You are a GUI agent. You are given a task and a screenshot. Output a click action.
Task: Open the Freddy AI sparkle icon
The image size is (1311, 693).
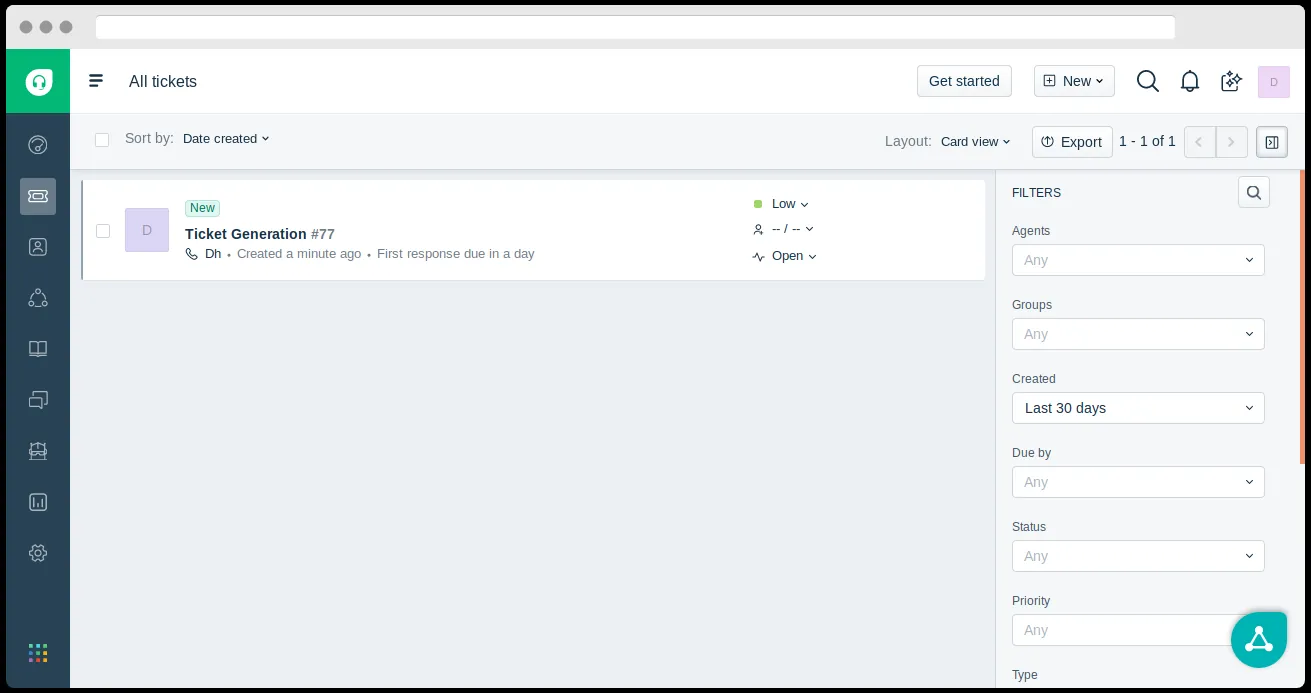[1232, 81]
